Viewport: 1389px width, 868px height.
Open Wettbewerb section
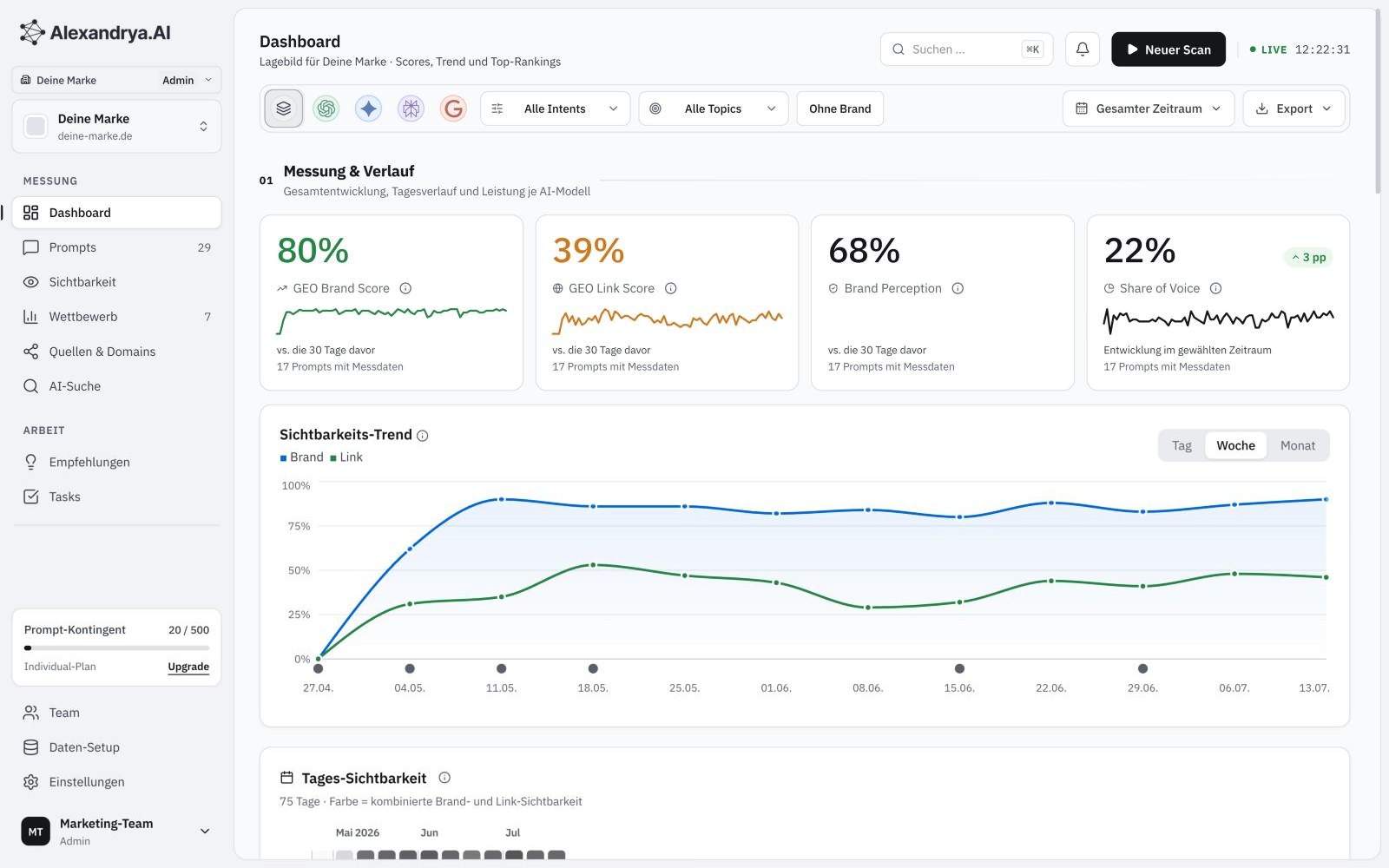(x=116, y=317)
